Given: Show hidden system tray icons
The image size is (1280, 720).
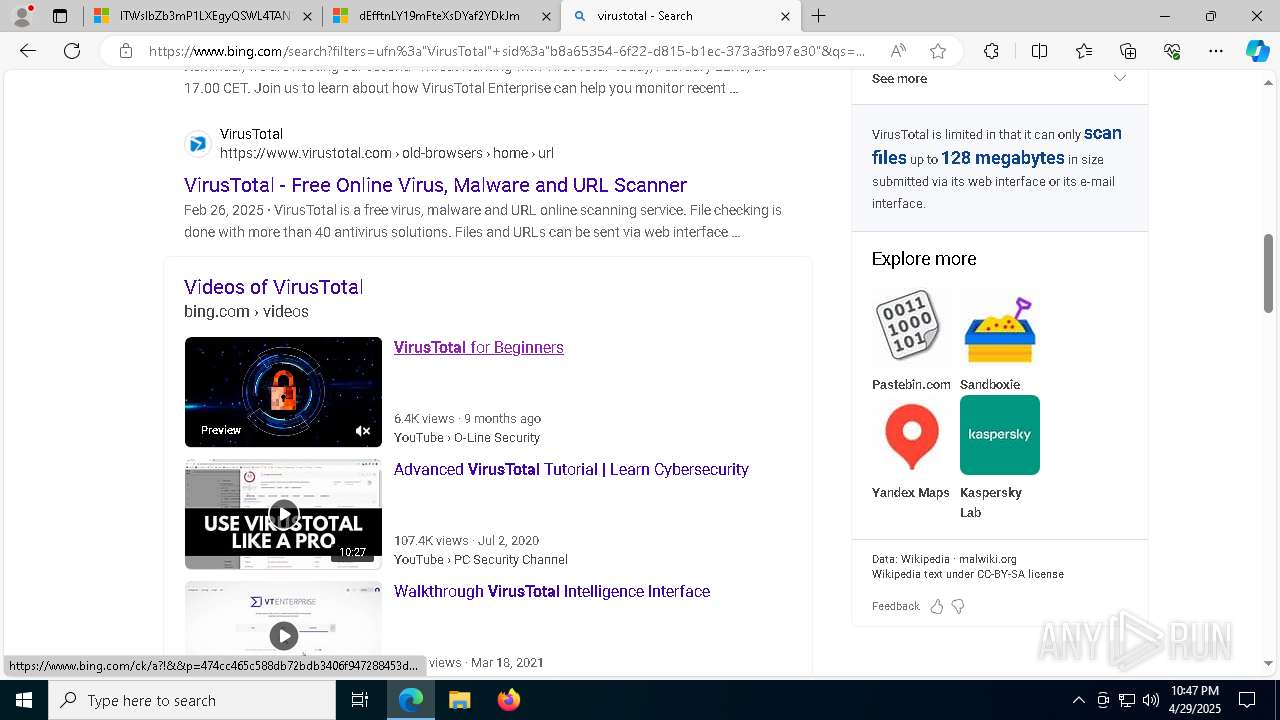Looking at the screenshot, I should coord(1078,700).
